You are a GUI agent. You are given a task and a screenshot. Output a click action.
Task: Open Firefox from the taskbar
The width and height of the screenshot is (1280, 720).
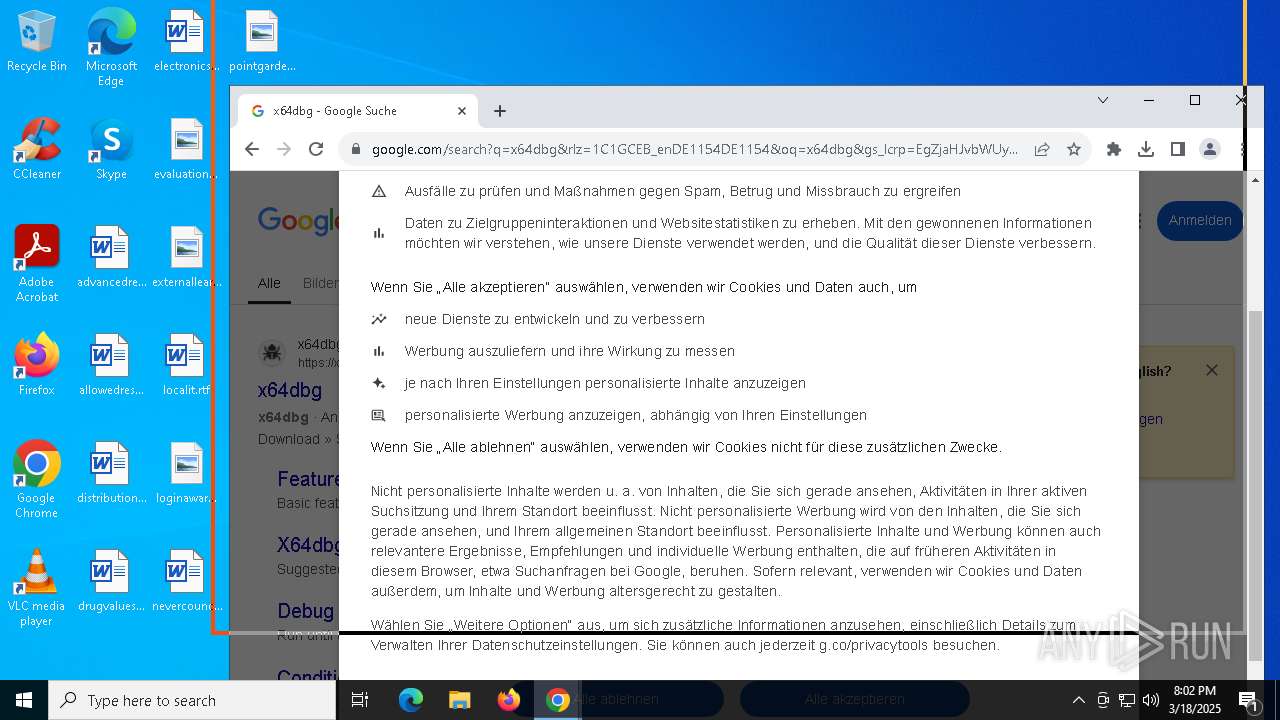508,700
